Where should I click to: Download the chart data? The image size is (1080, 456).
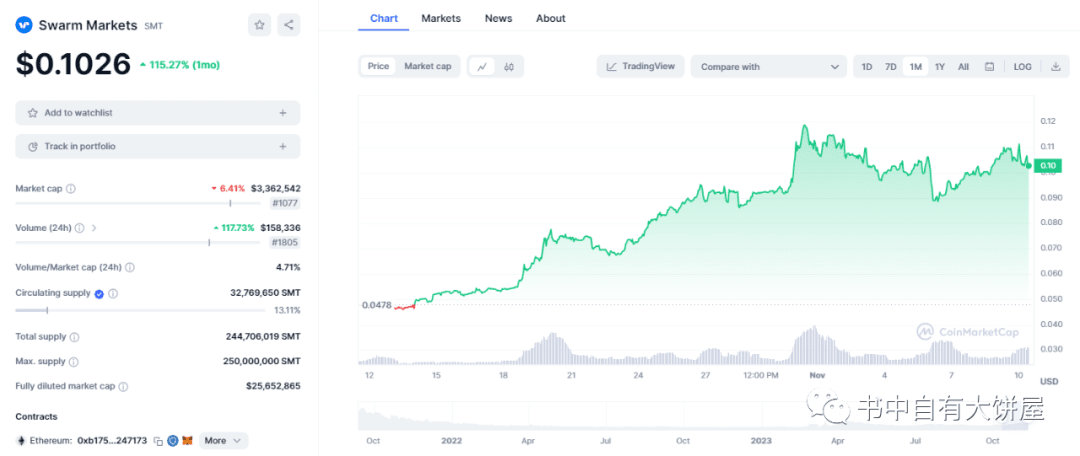[x=1055, y=67]
